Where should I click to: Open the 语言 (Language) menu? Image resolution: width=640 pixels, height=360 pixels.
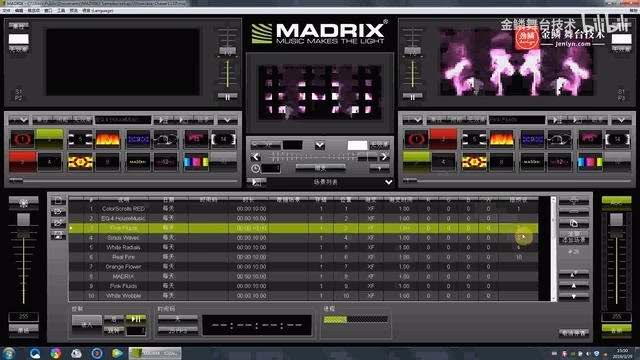(98, 11)
